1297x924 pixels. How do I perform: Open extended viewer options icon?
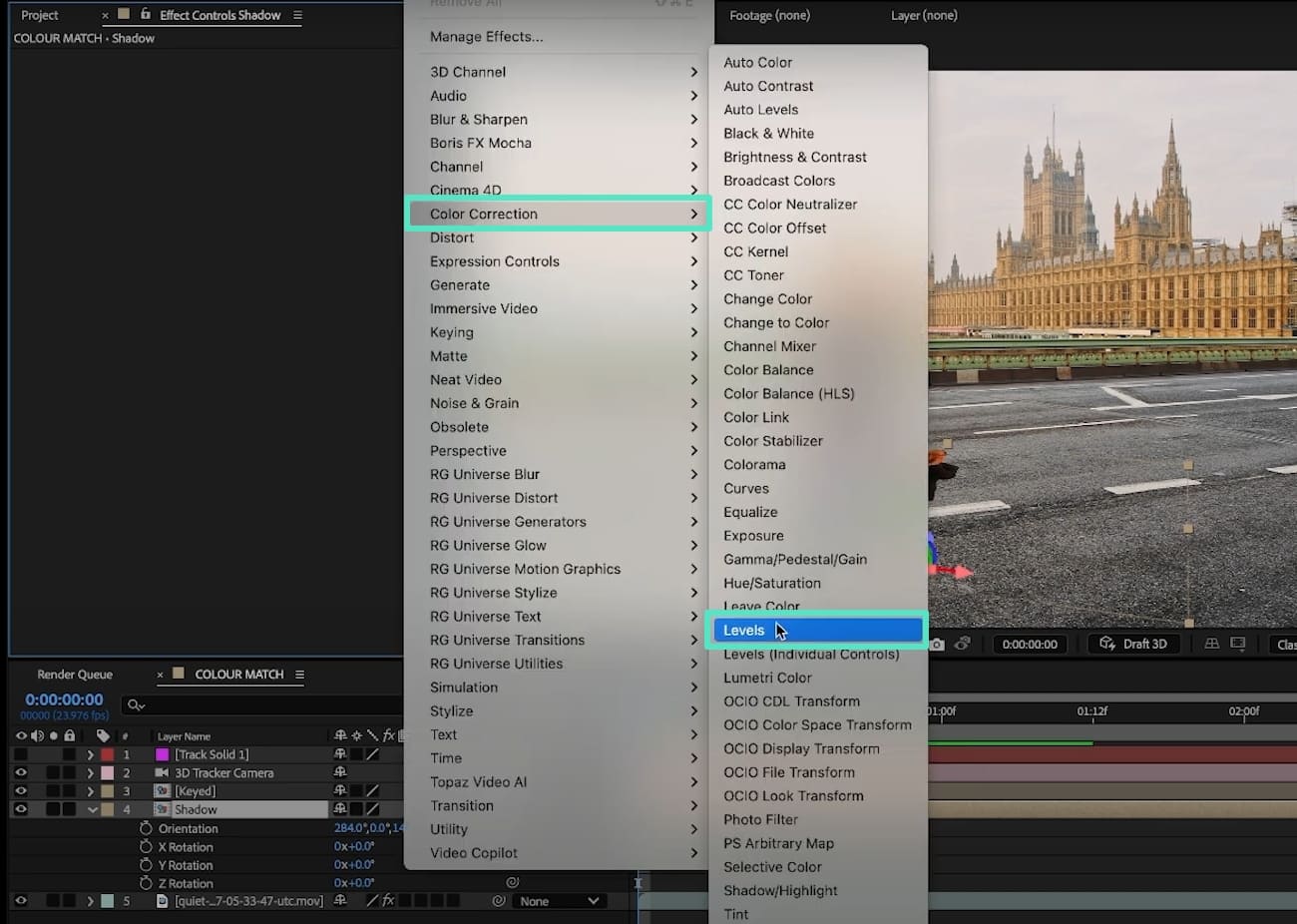click(1238, 644)
